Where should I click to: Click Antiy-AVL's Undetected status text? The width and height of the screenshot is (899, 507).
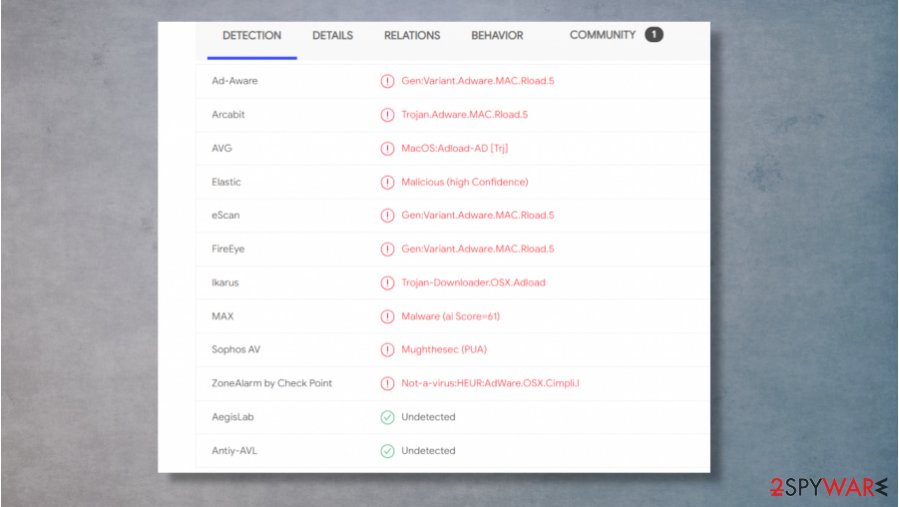click(x=428, y=451)
